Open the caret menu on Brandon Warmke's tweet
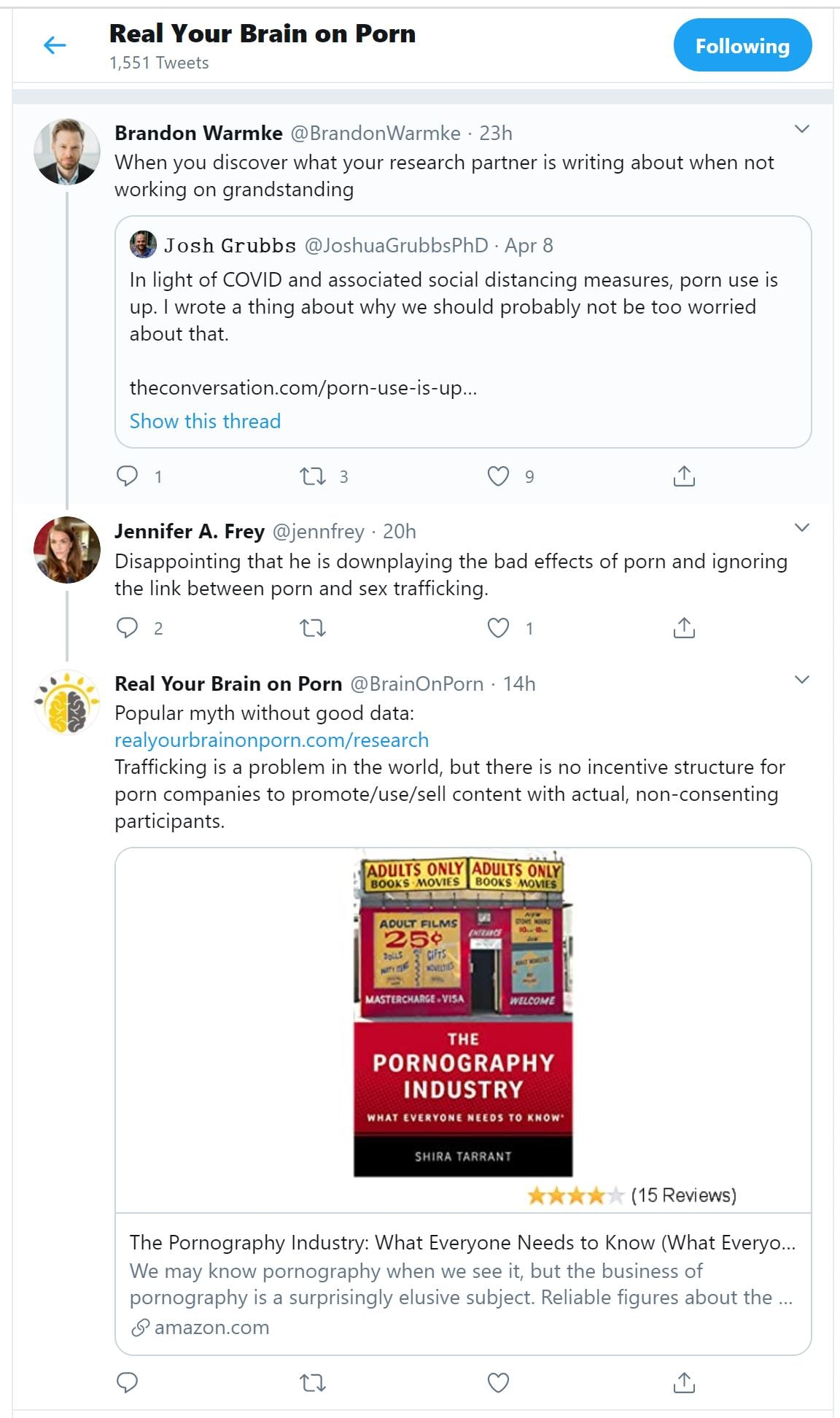 [x=801, y=130]
